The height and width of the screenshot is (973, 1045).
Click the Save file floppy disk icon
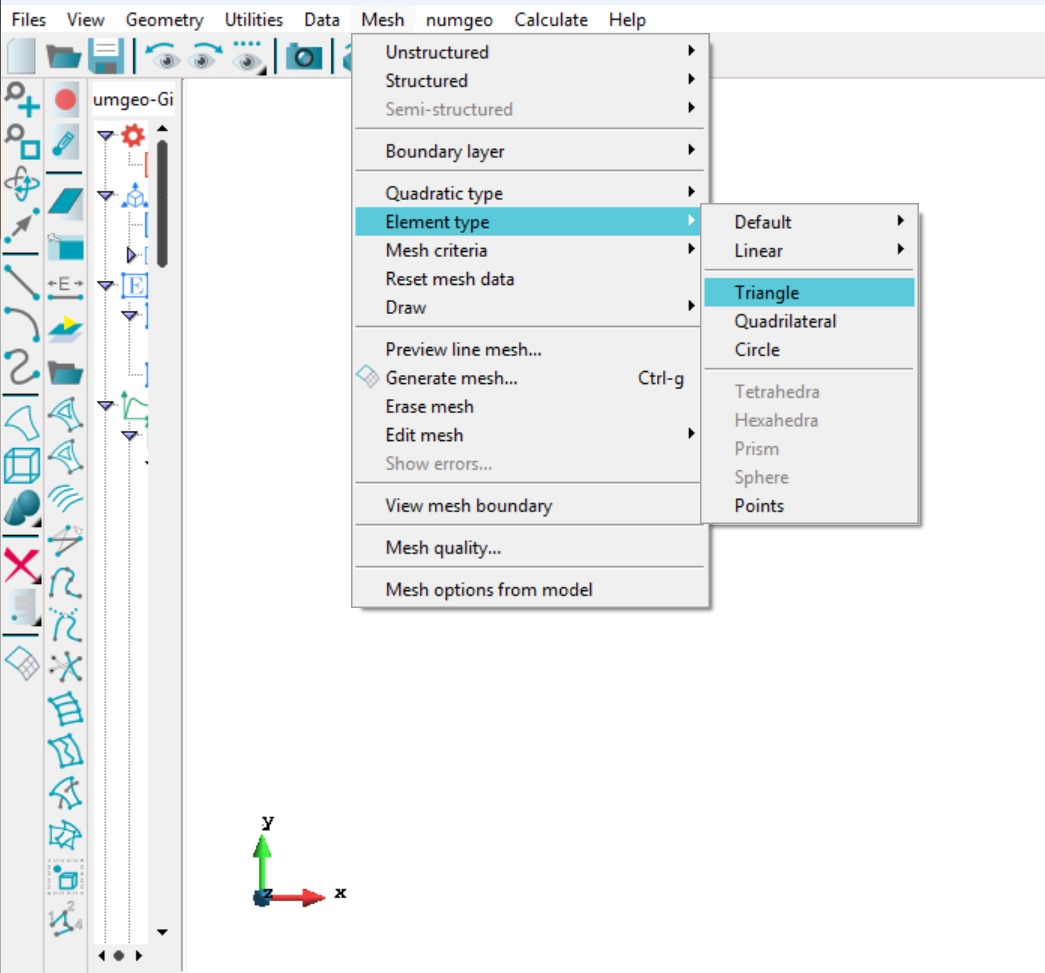[x=105, y=56]
